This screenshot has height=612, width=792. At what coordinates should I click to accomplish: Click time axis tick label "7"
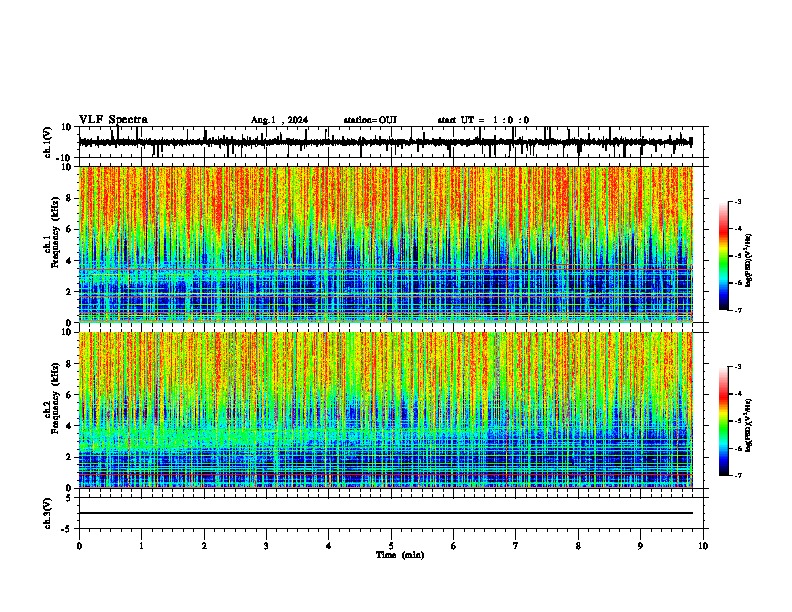tap(516, 546)
